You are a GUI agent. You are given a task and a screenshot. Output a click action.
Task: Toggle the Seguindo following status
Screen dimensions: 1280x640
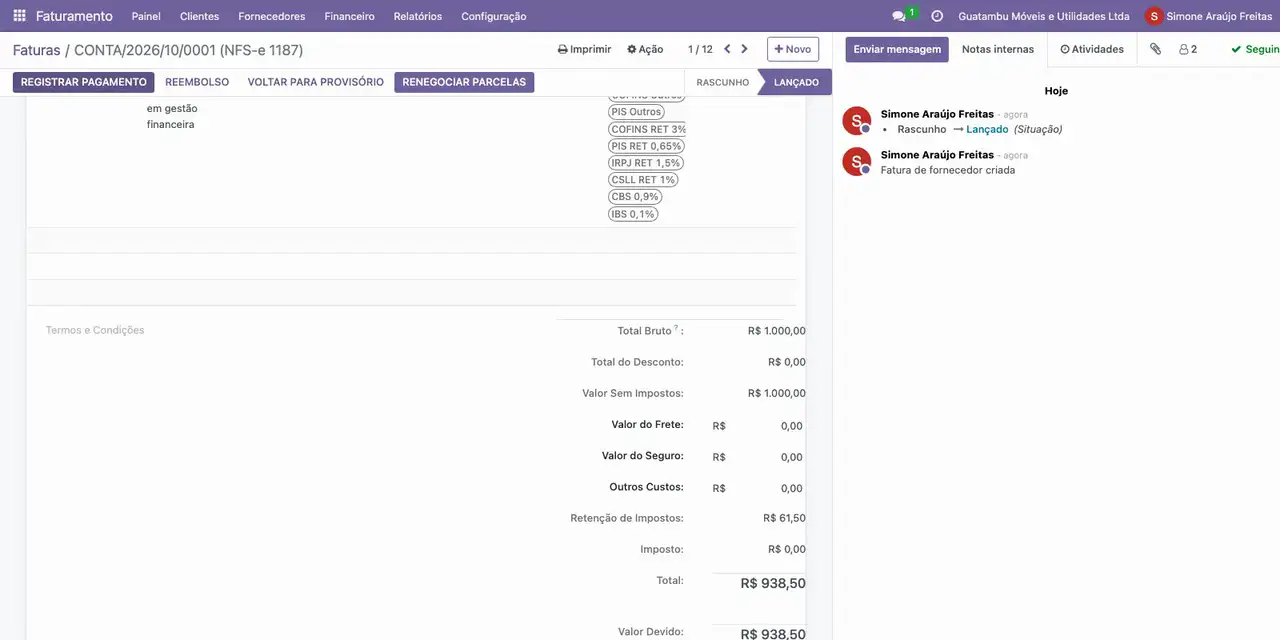pyautogui.click(x=1255, y=49)
